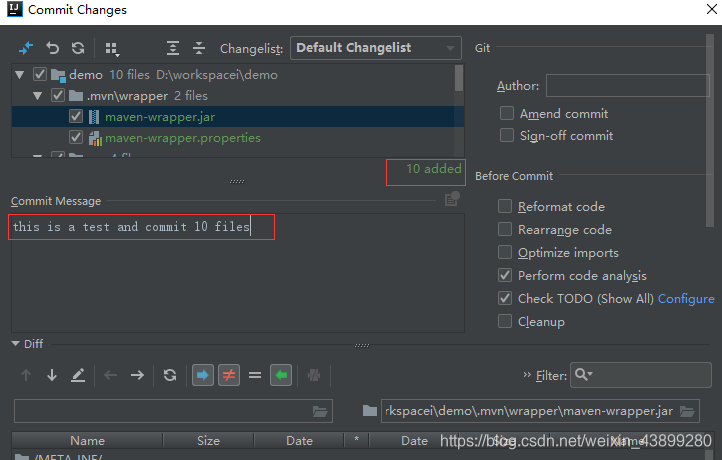Toggle the green left-arrow diff filter
722x460 pixels.
[281, 375]
